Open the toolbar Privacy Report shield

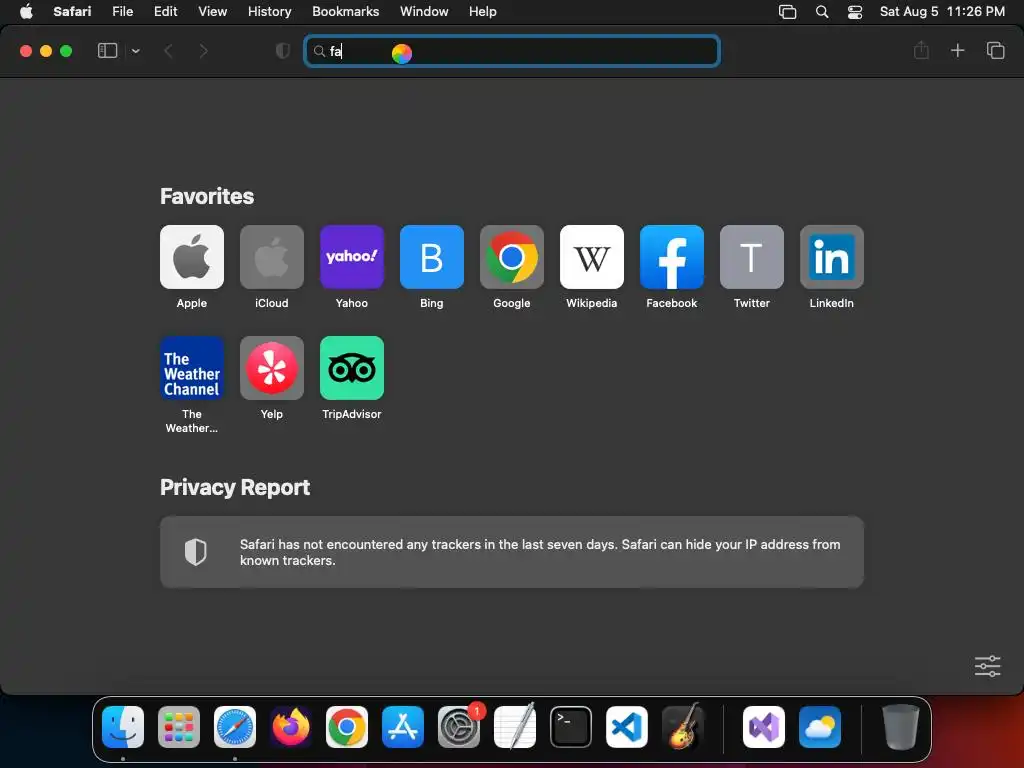pos(282,51)
